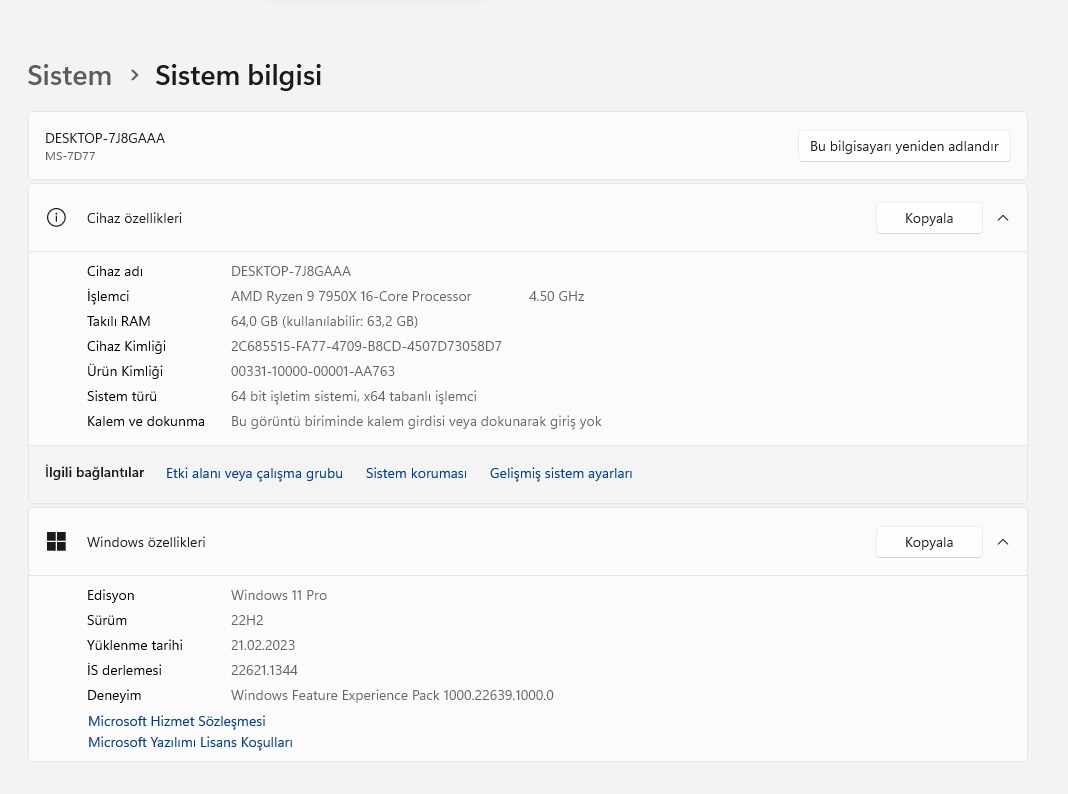1068x794 pixels.
Task: Collapse the Windows özellikleri section chevron
Action: pos(1003,542)
